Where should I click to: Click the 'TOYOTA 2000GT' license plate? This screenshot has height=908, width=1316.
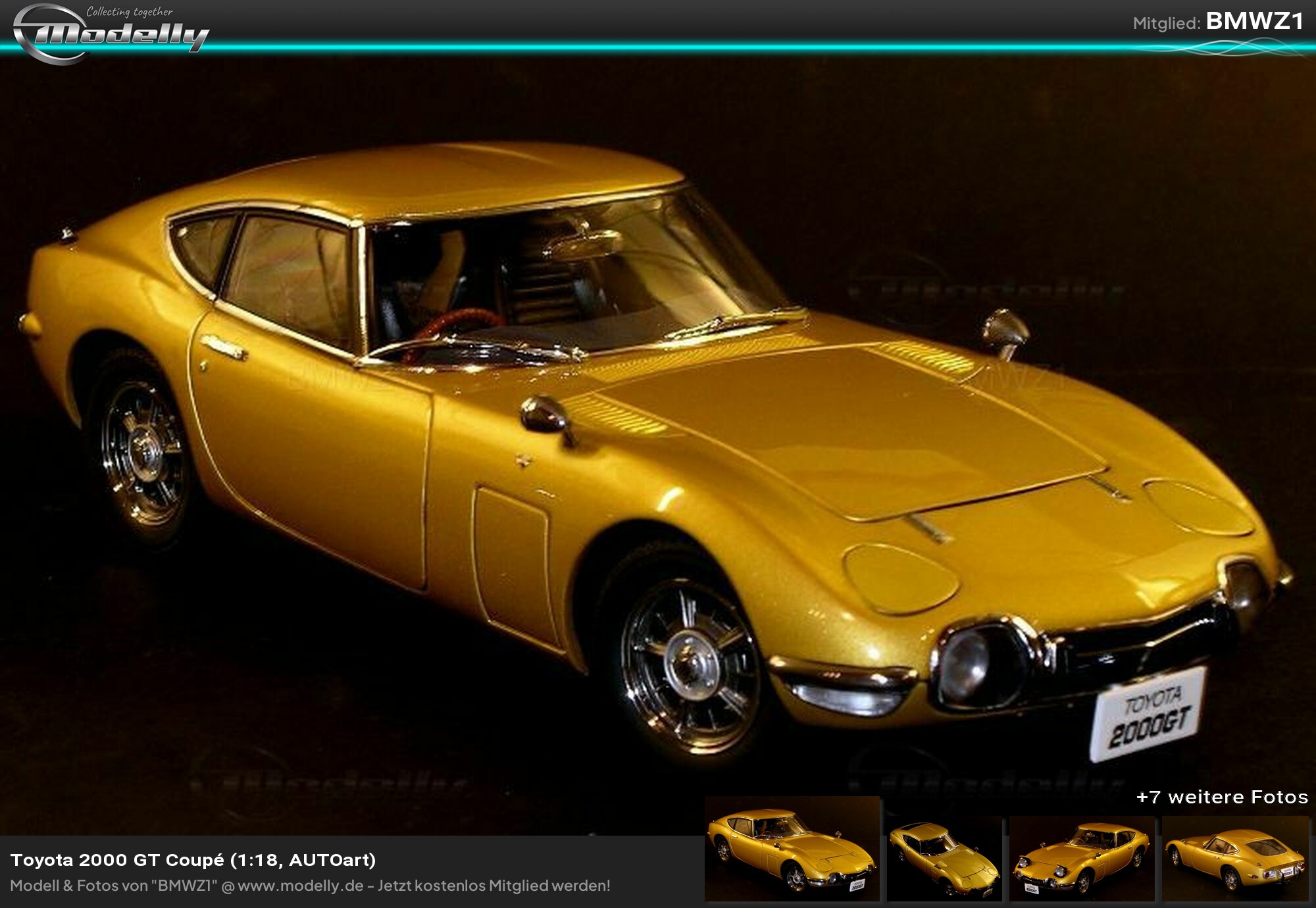pyautogui.click(x=1149, y=714)
